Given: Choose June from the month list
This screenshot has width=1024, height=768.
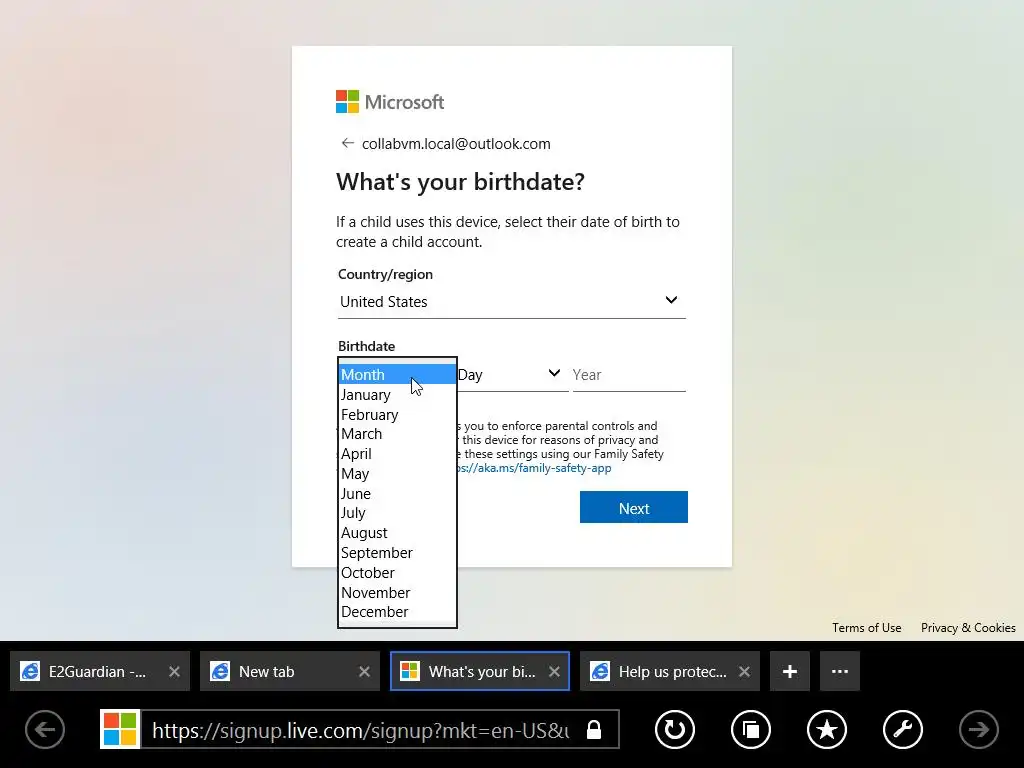Looking at the screenshot, I should (x=397, y=494).
